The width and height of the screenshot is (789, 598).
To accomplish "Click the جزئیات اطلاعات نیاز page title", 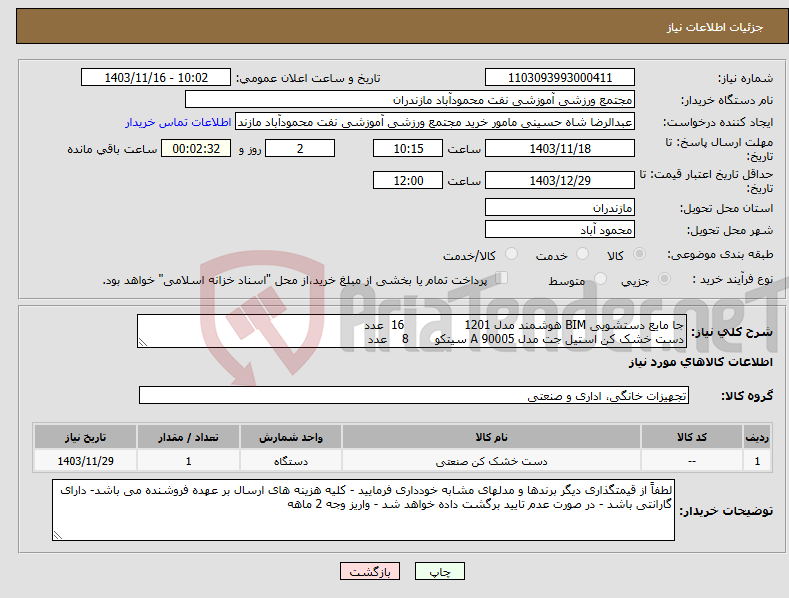I will point(715,27).
